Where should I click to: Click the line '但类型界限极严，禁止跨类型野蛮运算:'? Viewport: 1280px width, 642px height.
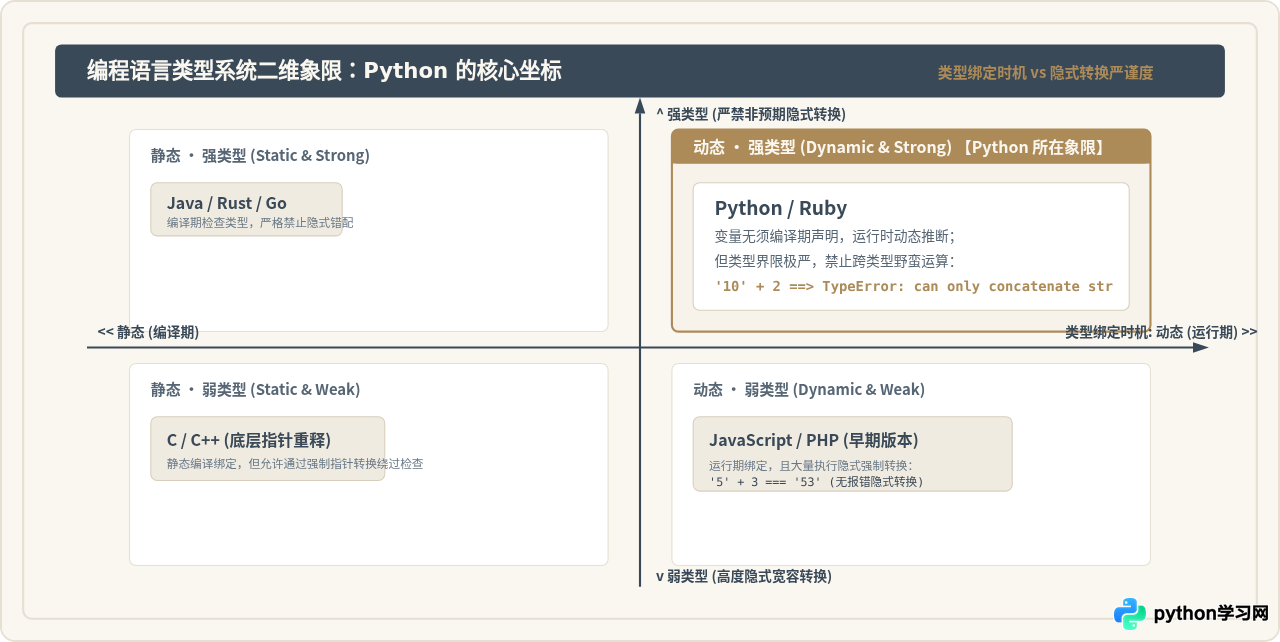[835, 262]
